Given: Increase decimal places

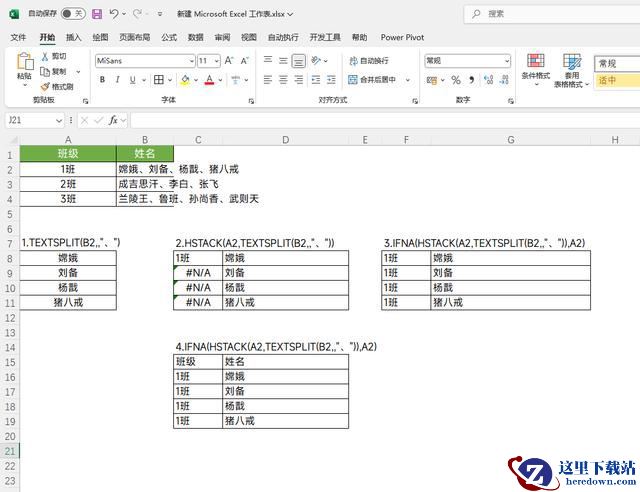Looking at the screenshot, I should pos(488,80).
